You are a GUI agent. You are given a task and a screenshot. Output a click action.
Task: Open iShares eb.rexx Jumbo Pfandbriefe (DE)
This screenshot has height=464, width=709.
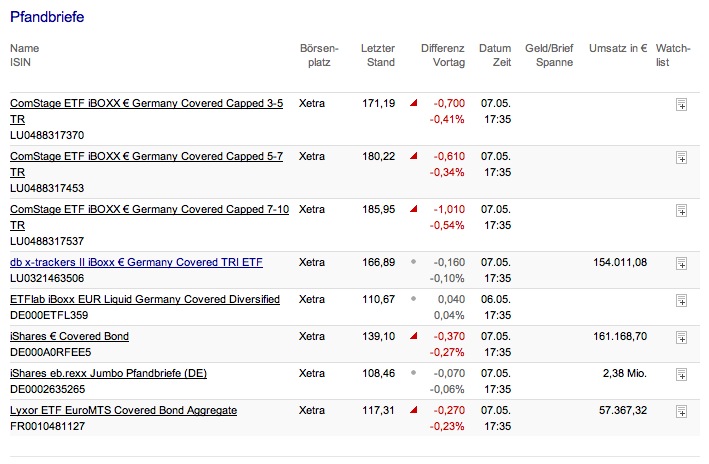(x=108, y=373)
